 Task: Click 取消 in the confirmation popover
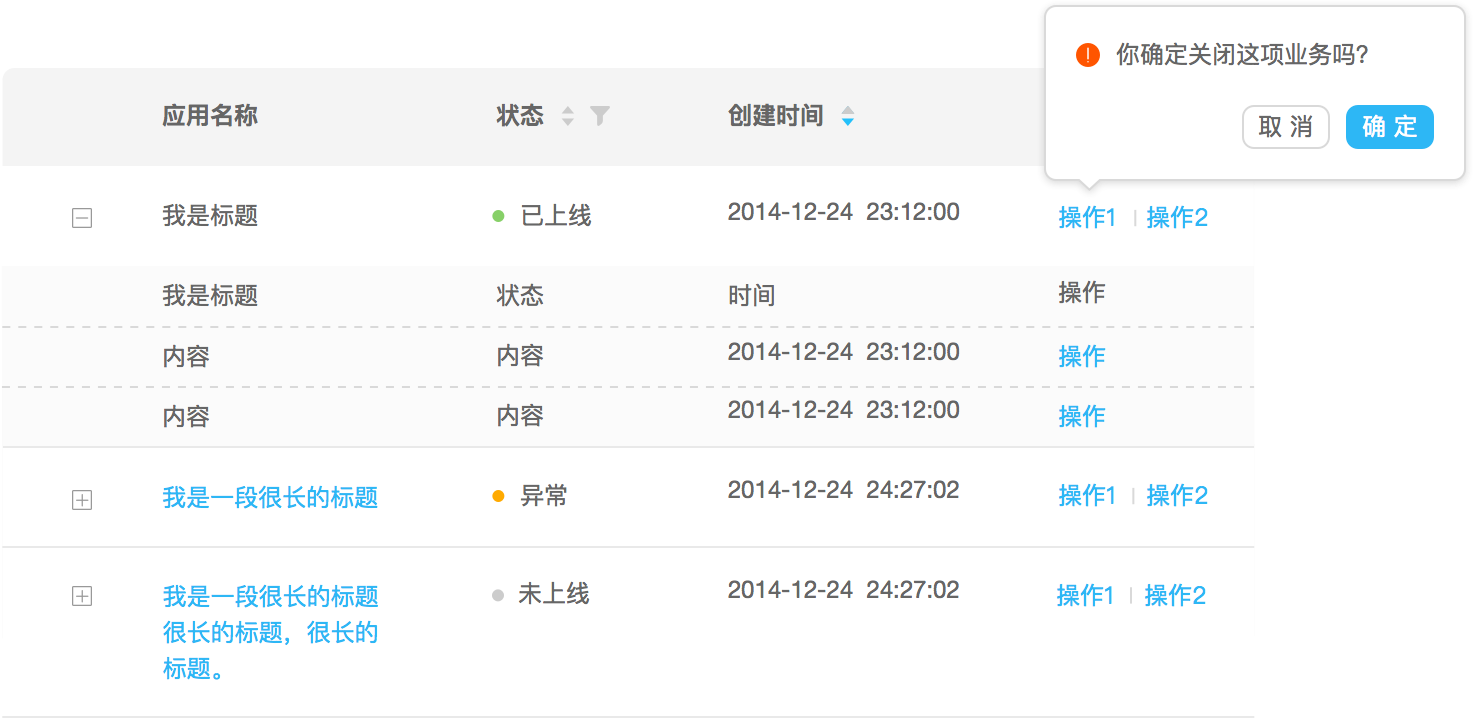(1285, 127)
